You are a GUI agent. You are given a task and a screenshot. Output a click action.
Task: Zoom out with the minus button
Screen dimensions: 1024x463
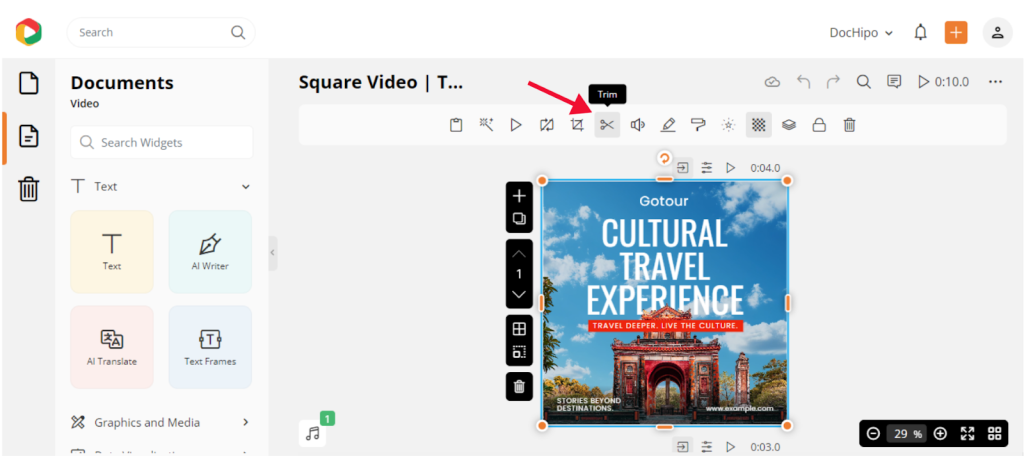(x=873, y=434)
